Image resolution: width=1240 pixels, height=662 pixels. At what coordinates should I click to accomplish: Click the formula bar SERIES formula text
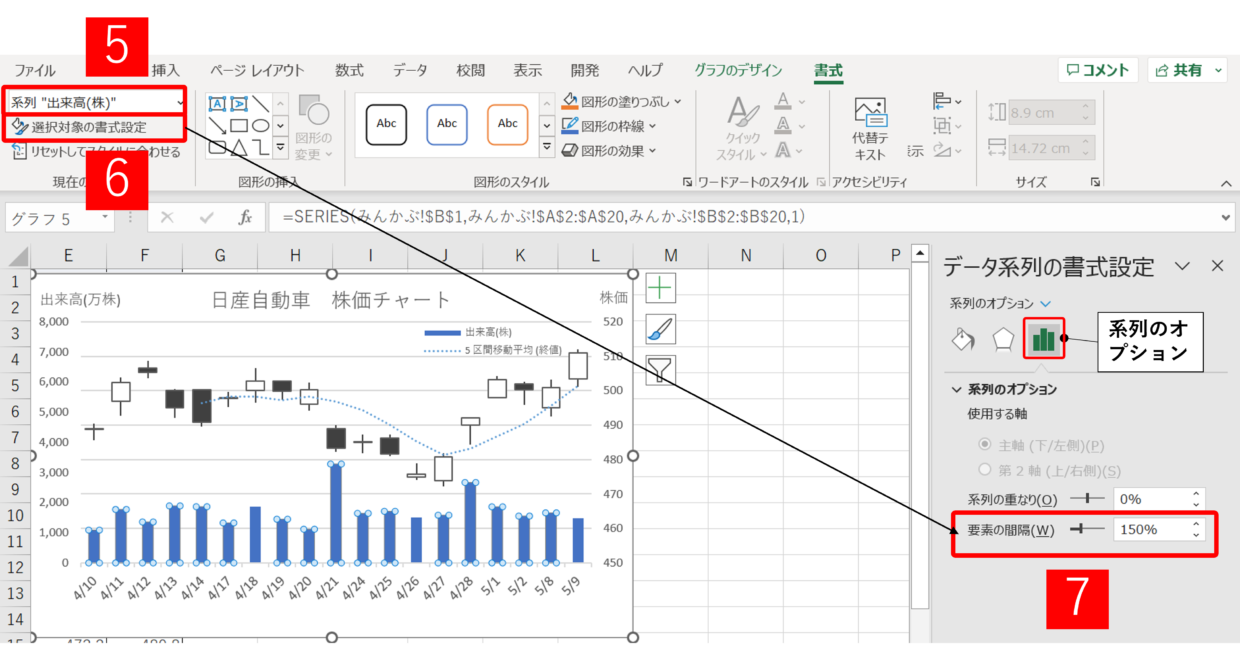click(544, 217)
